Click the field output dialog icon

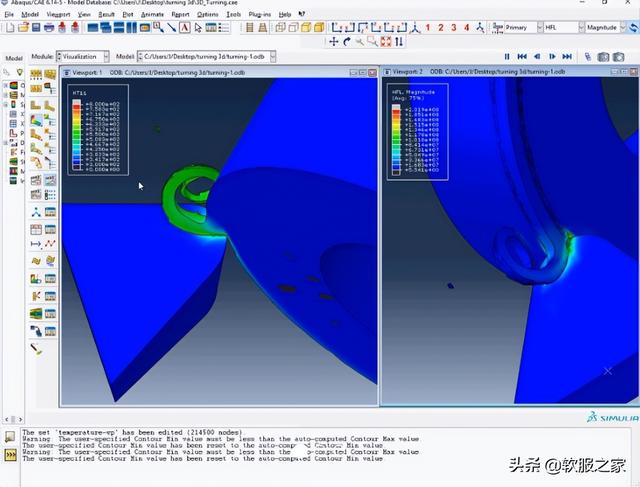(x=498, y=28)
